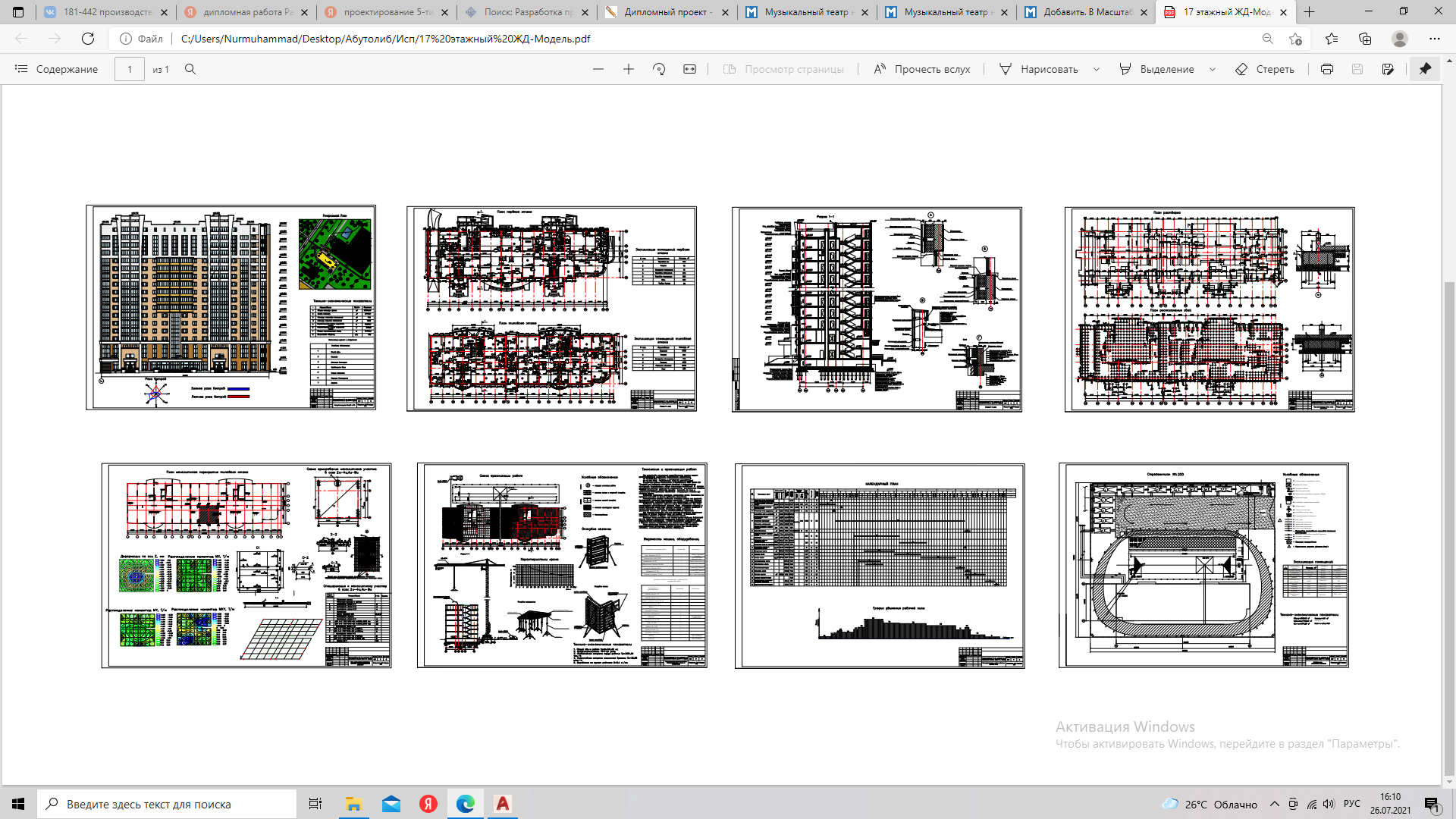This screenshot has width=1456, height=819.
Task: Open volume control in tray
Action: (x=1328, y=804)
